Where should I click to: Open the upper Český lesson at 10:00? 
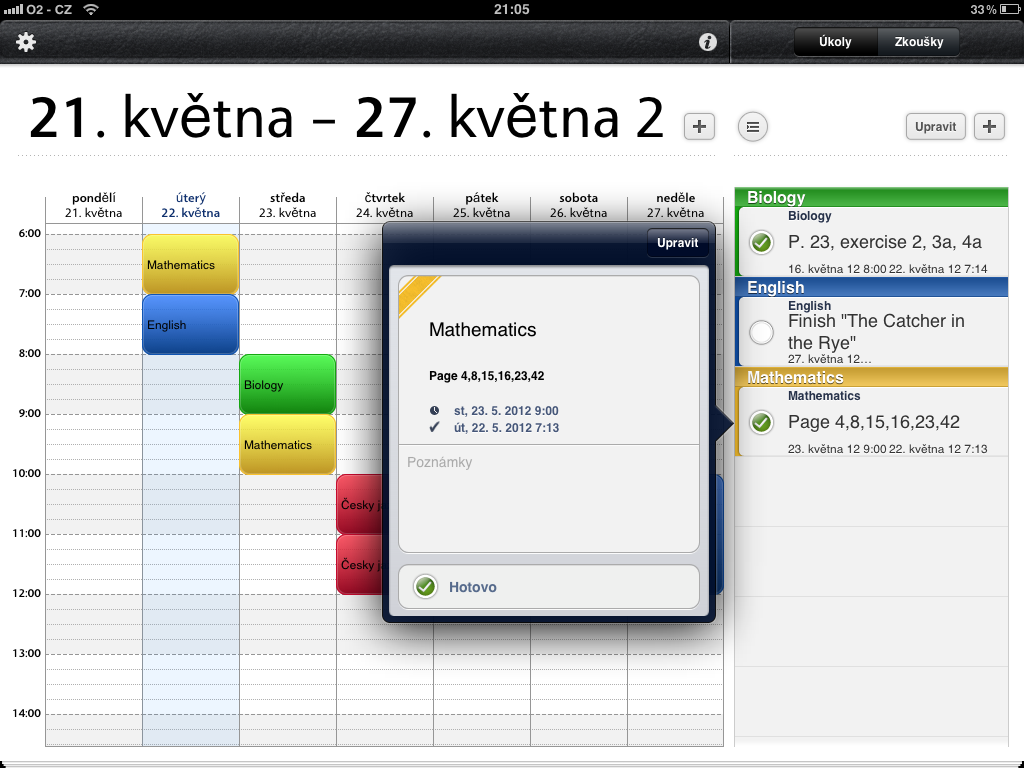pos(359,504)
